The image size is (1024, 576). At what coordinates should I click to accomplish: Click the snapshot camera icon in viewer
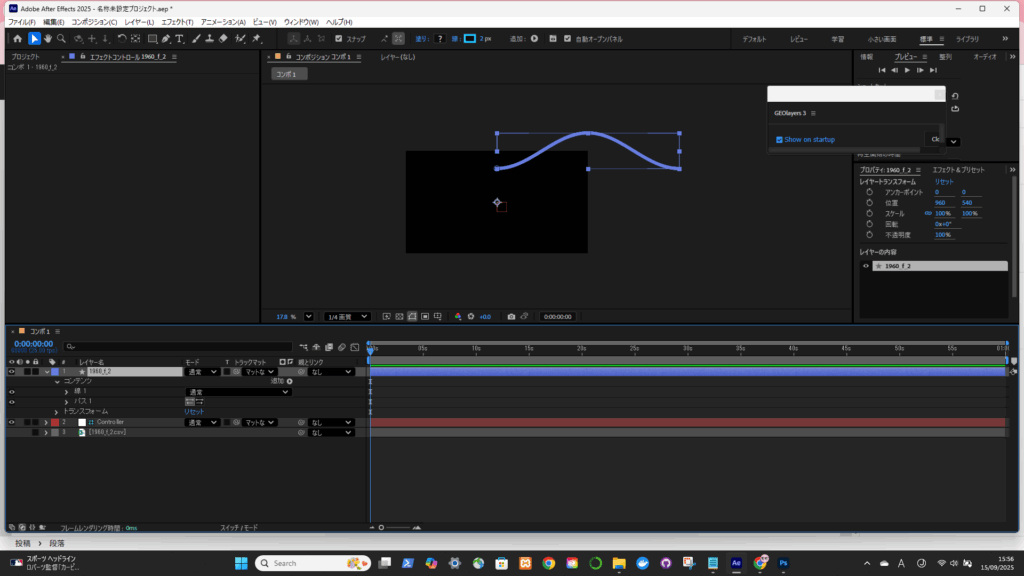pos(511,316)
